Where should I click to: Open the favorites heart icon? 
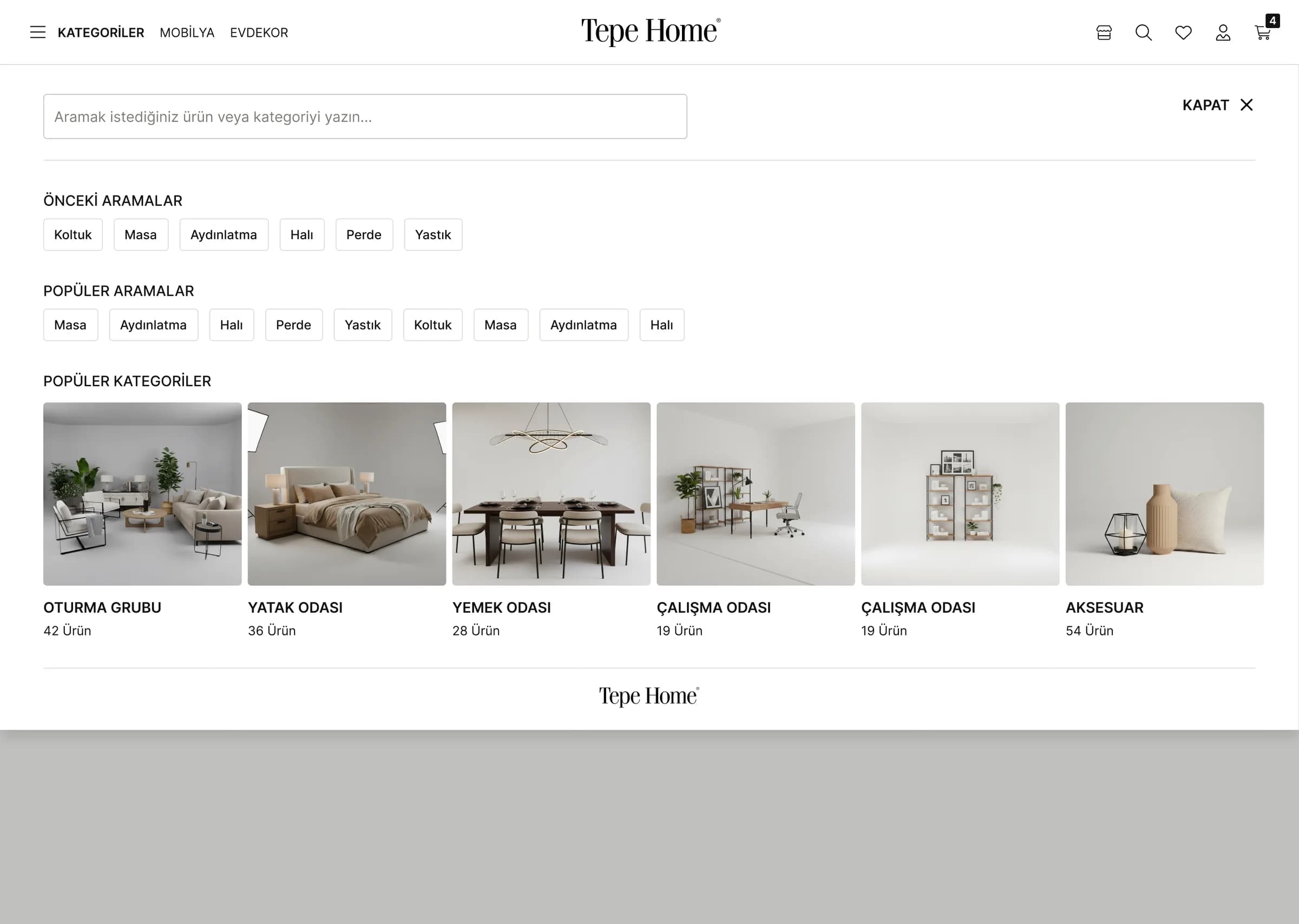(1183, 33)
